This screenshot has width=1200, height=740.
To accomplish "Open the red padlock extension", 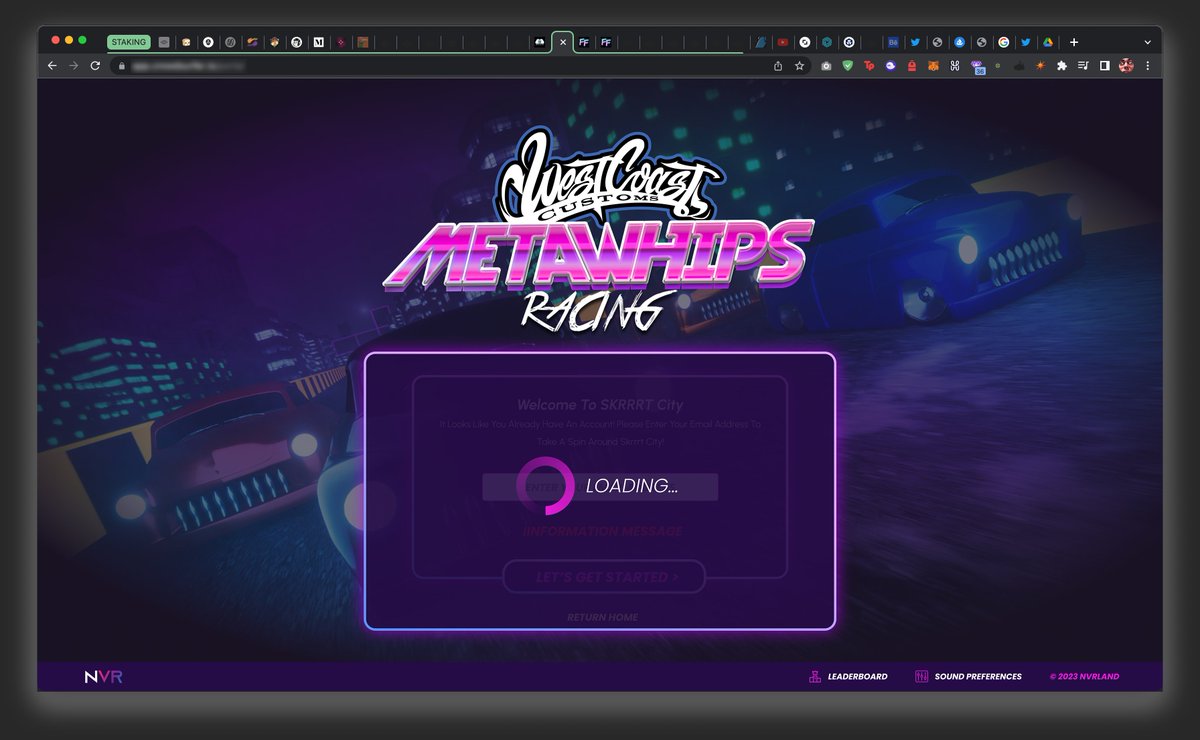I will tap(912, 65).
